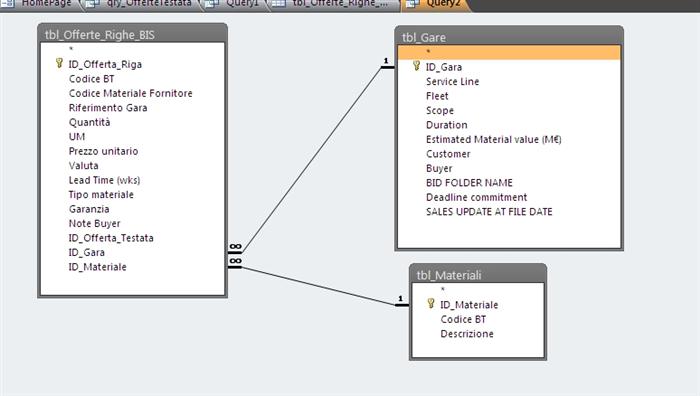Select the Estimated Material value field
The height and width of the screenshot is (396, 700).
[493, 139]
